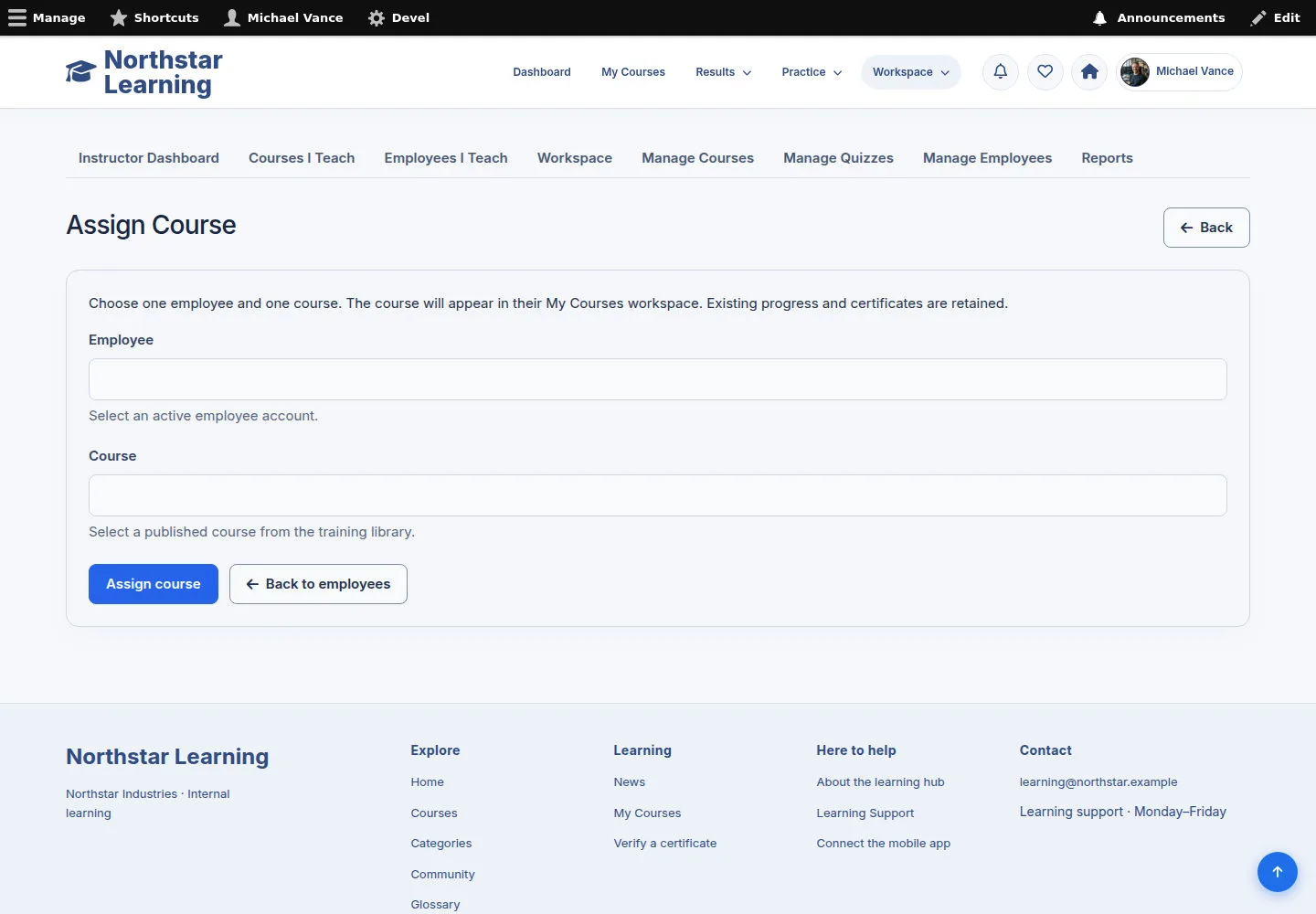Switch to Instructor Dashboard tab
This screenshot has height=914, width=1316.
(149, 158)
